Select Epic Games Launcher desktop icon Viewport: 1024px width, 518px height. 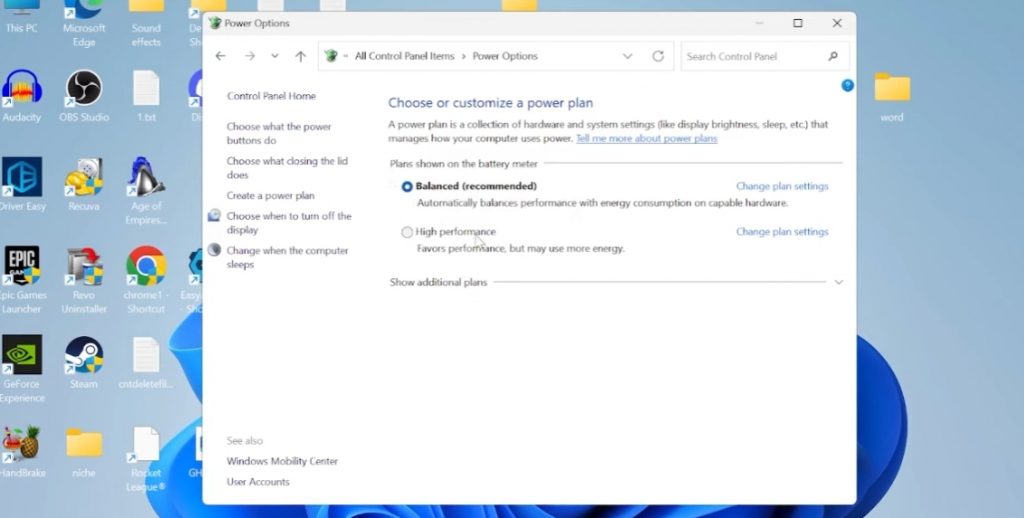click(22, 279)
